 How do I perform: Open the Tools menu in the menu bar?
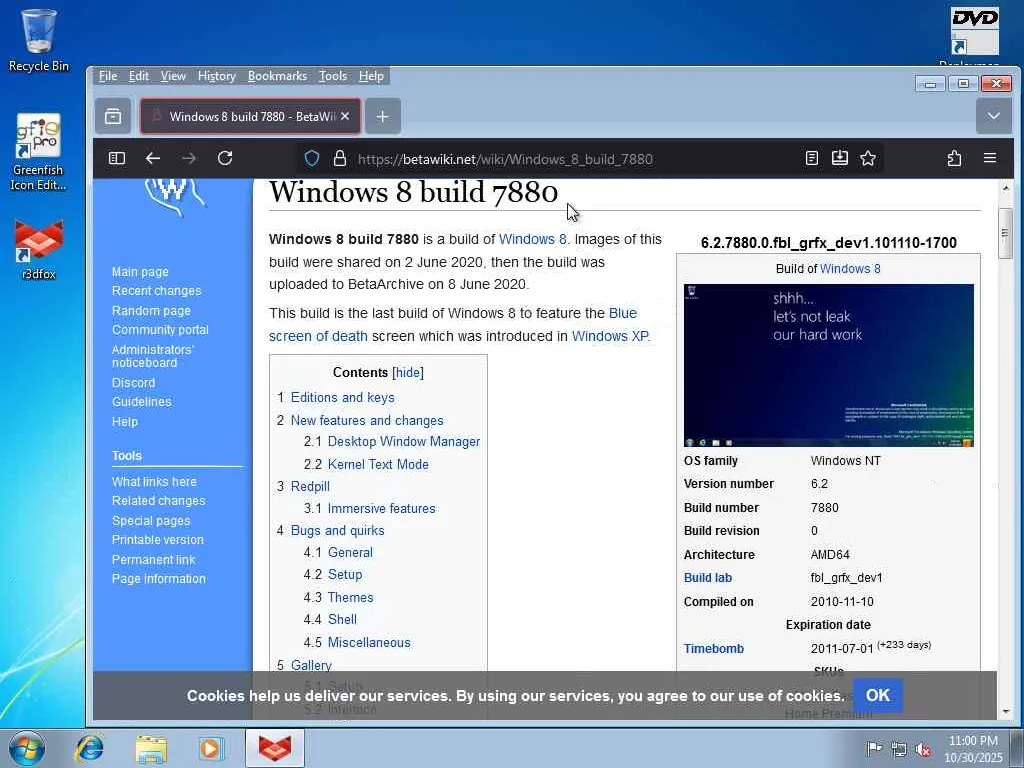[x=332, y=76]
